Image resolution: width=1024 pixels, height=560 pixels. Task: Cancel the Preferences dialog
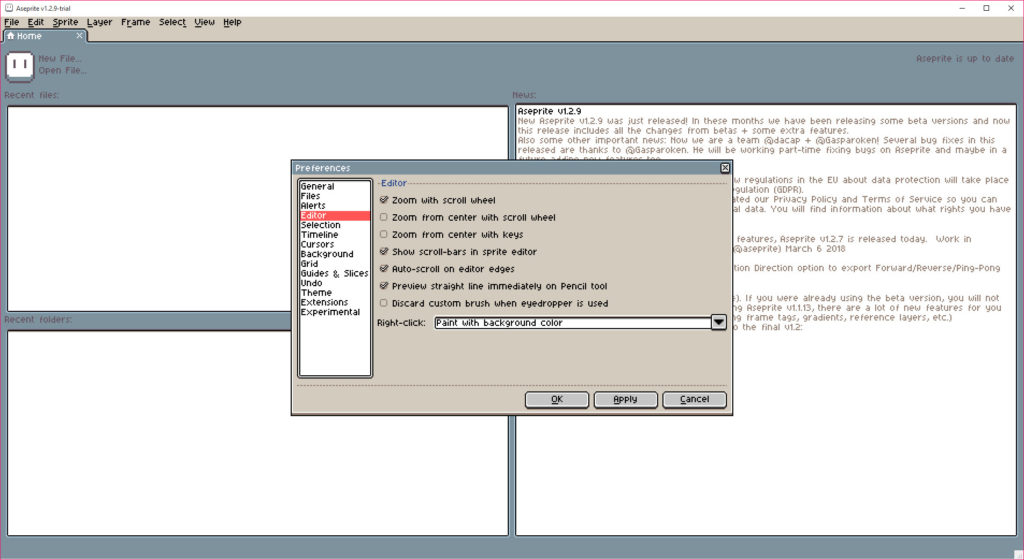click(694, 399)
